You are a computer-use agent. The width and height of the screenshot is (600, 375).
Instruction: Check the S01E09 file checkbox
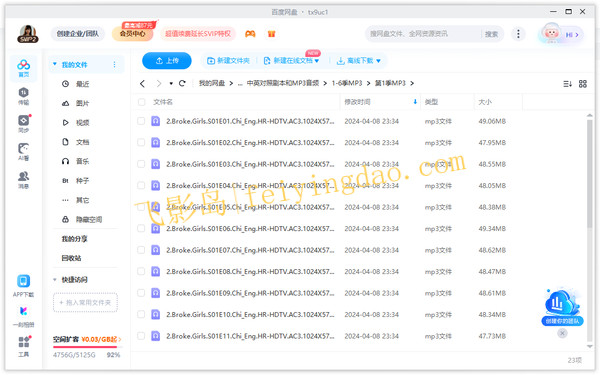point(141,293)
